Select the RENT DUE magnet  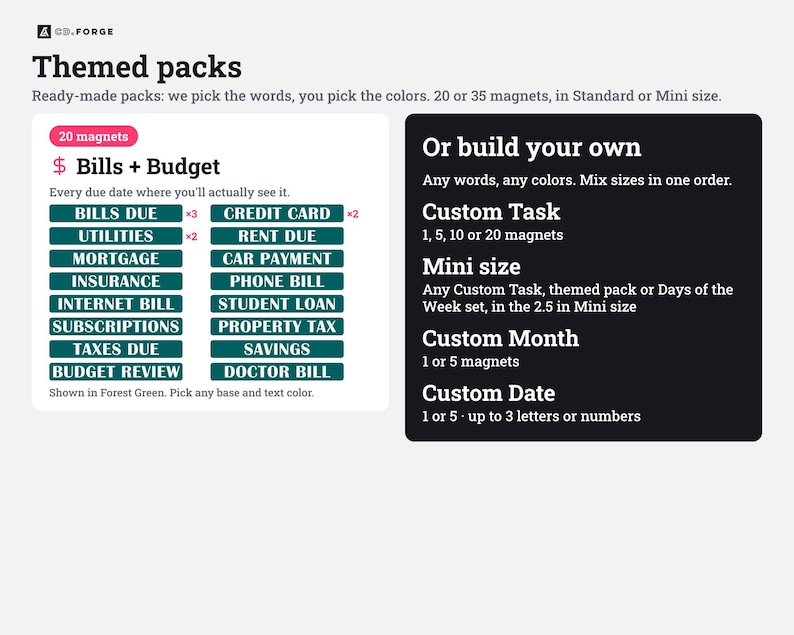coord(277,236)
